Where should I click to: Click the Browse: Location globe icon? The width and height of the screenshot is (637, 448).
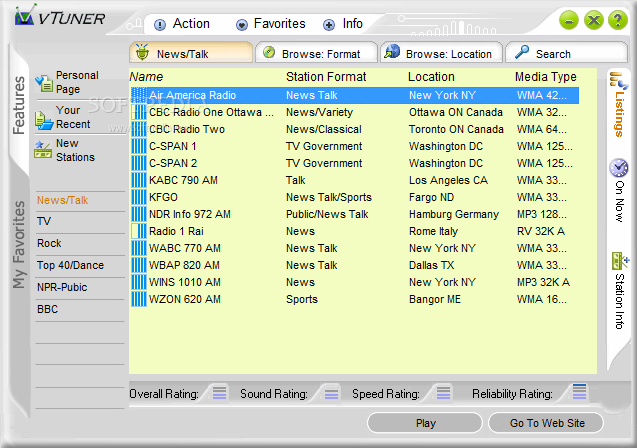click(392, 52)
